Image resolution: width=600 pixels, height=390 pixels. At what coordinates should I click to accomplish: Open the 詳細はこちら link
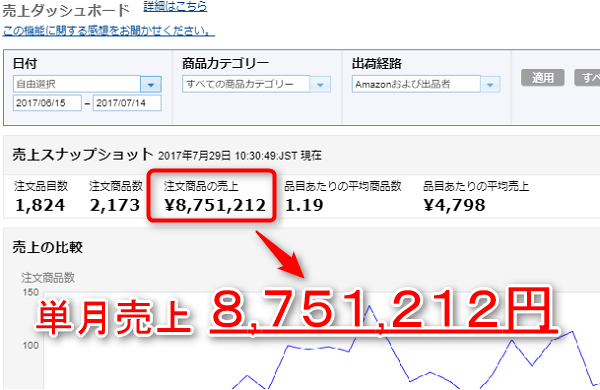(x=175, y=7)
